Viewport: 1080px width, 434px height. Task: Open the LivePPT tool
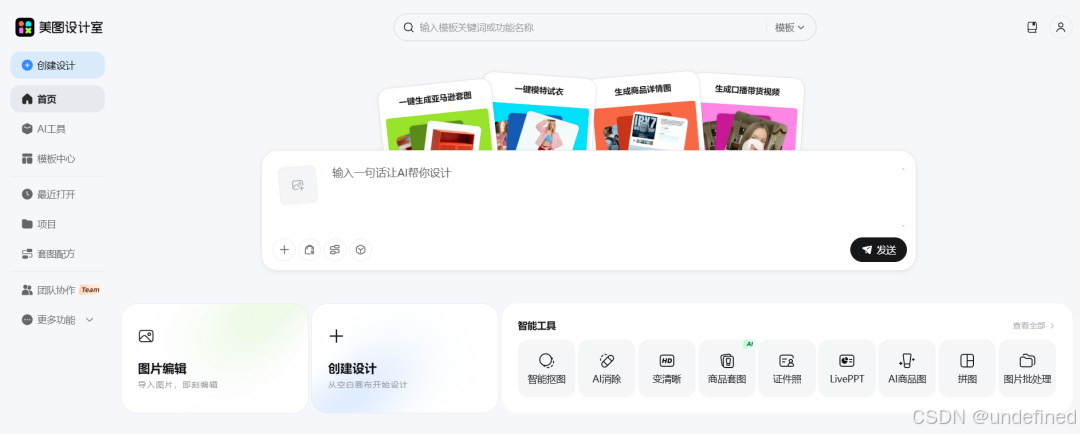847,368
